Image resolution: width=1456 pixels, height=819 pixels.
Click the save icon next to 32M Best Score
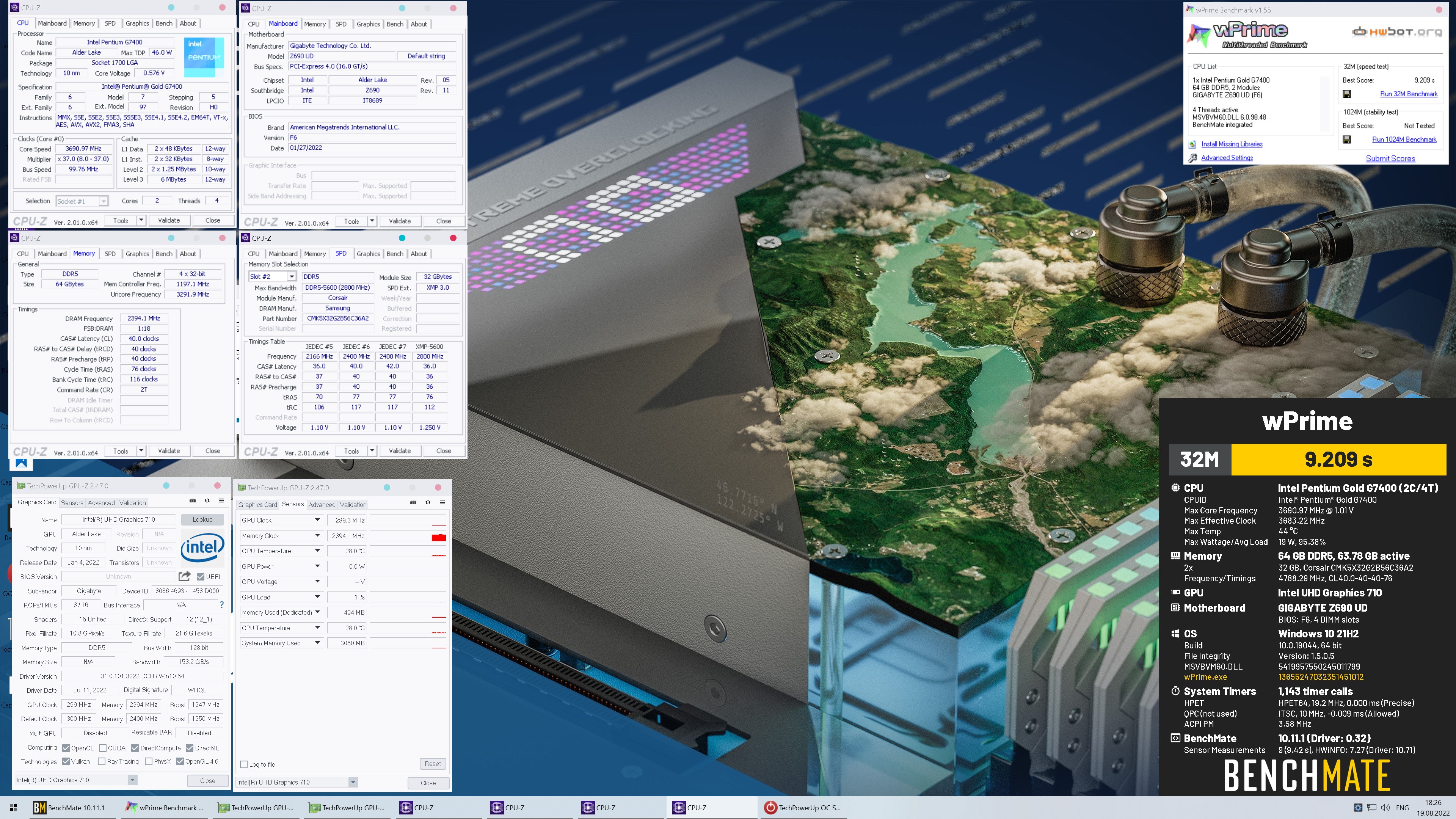coord(1347,94)
